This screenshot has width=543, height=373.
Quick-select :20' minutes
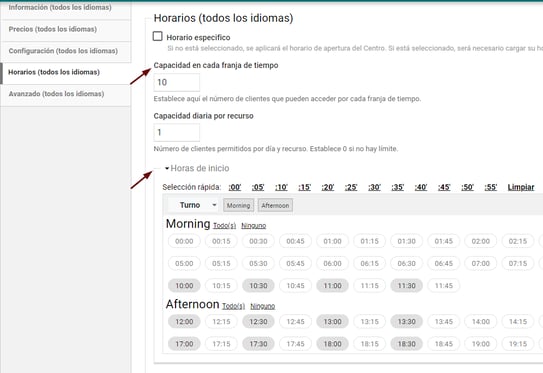click(328, 187)
